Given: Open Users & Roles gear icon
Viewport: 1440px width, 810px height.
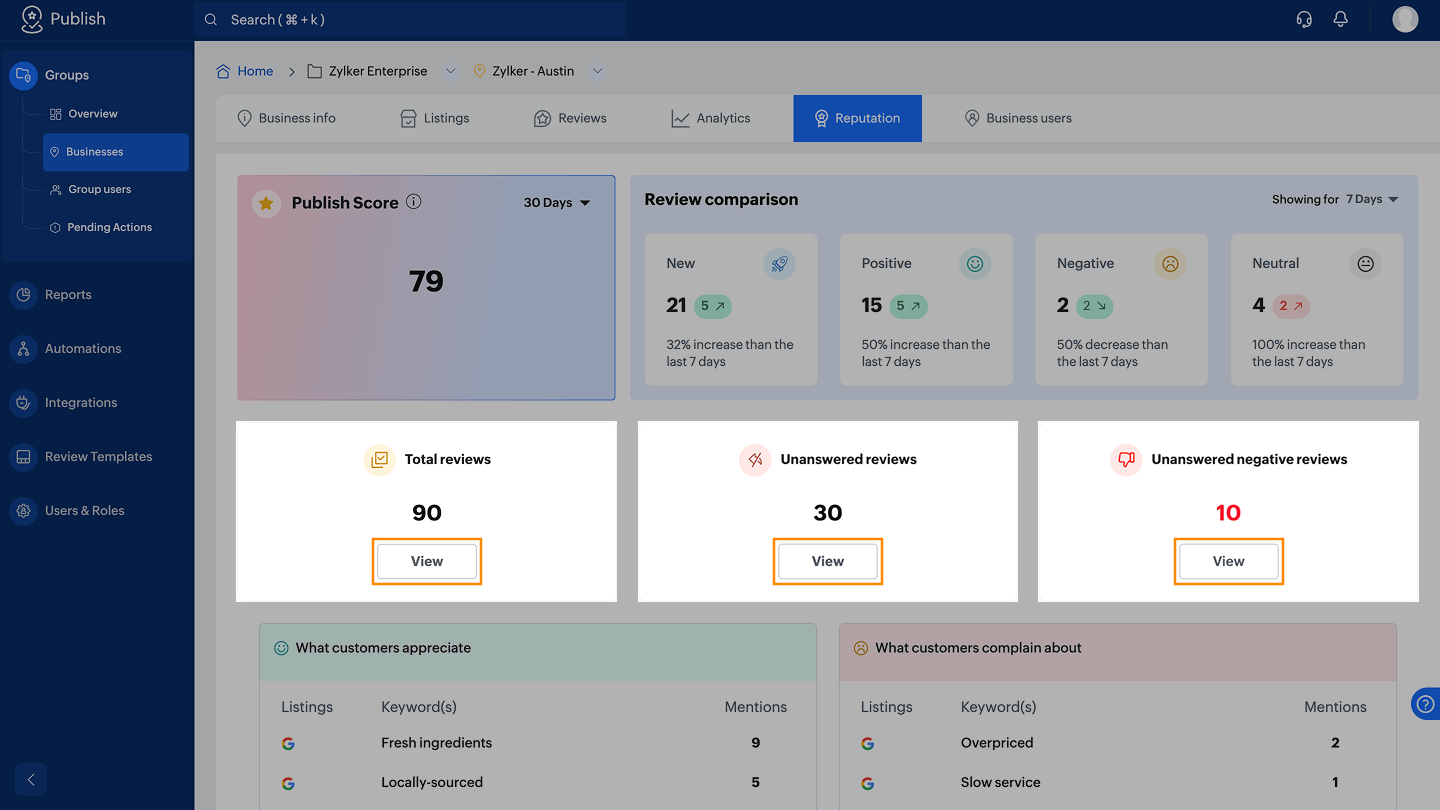Looking at the screenshot, I should pyautogui.click(x=23, y=511).
